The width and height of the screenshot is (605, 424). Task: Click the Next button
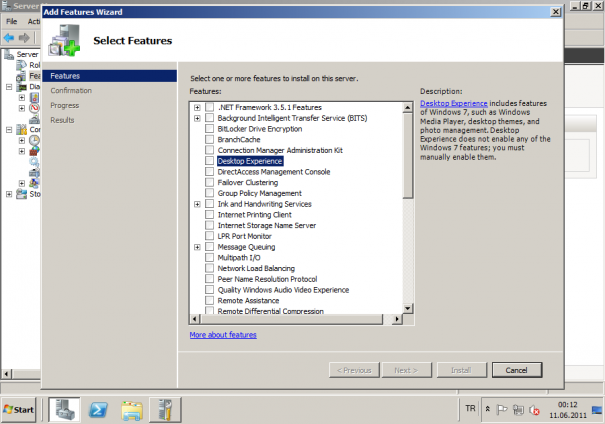tap(407, 370)
